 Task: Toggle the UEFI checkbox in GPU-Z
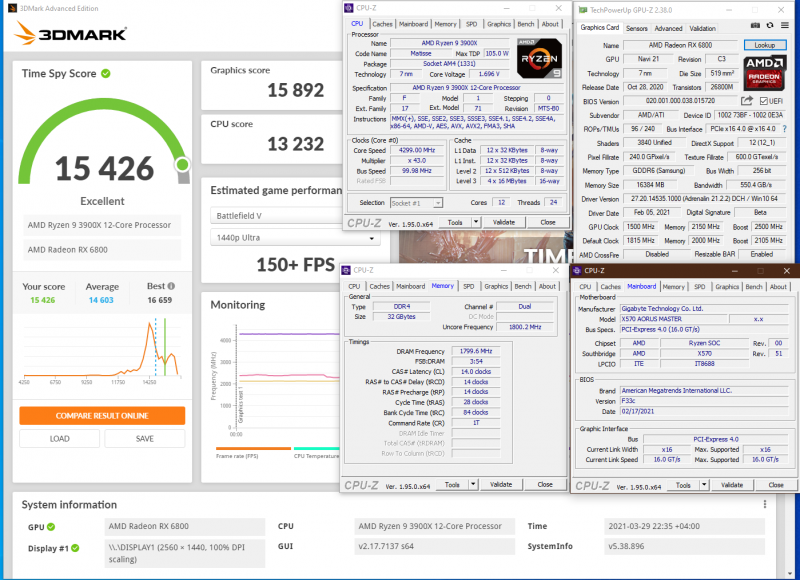coord(762,101)
